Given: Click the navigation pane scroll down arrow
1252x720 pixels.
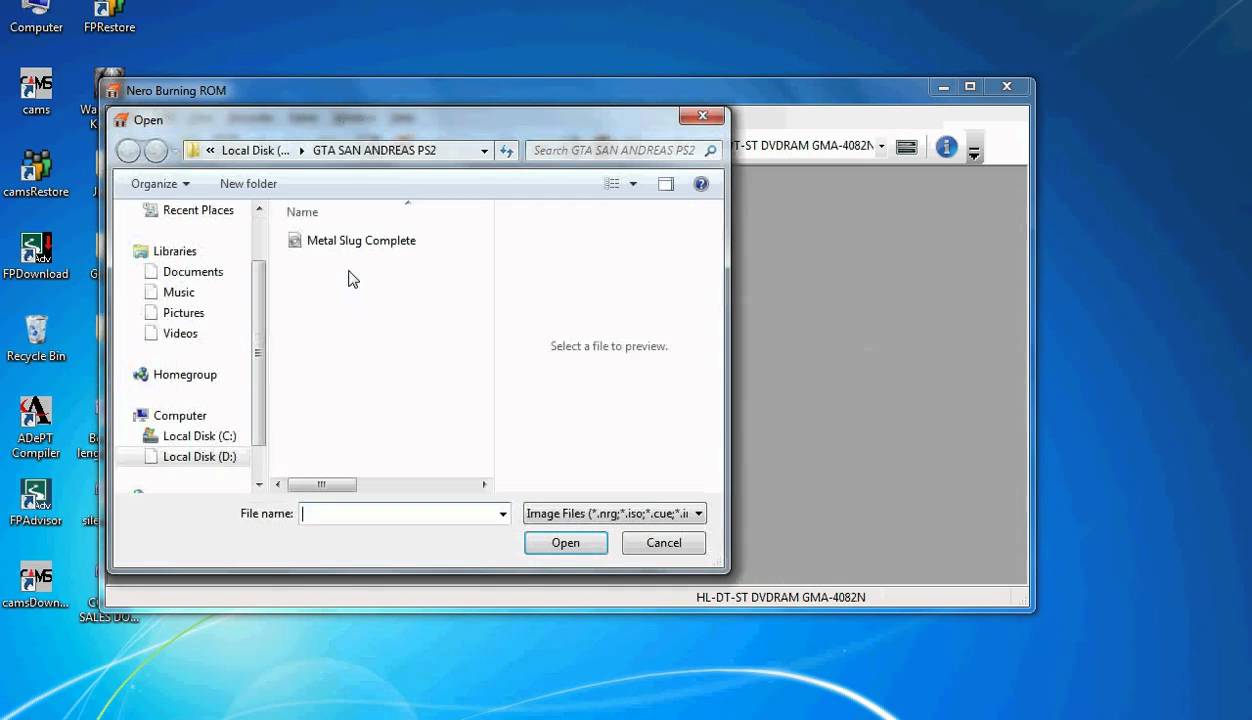Looking at the screenshot, I should (x=259, y=485).
